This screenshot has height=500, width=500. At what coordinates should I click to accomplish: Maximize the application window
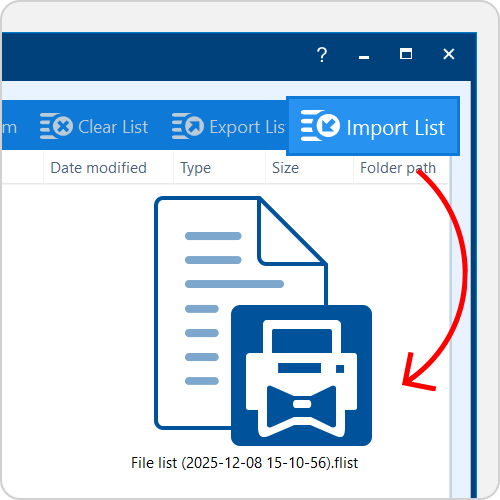(406, 54)
